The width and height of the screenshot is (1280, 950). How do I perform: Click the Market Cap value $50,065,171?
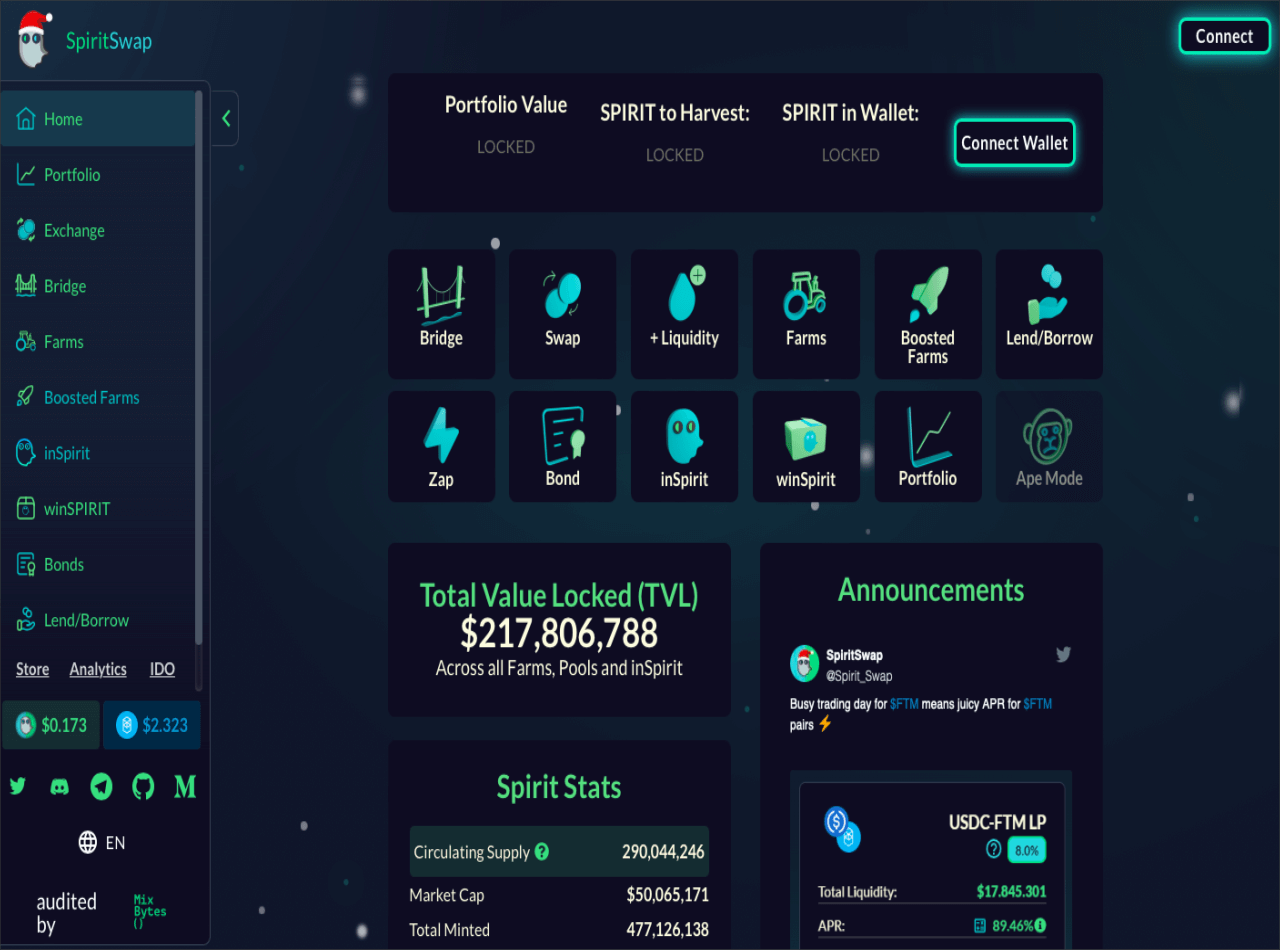pyautogui.click(x=667, y=895)
